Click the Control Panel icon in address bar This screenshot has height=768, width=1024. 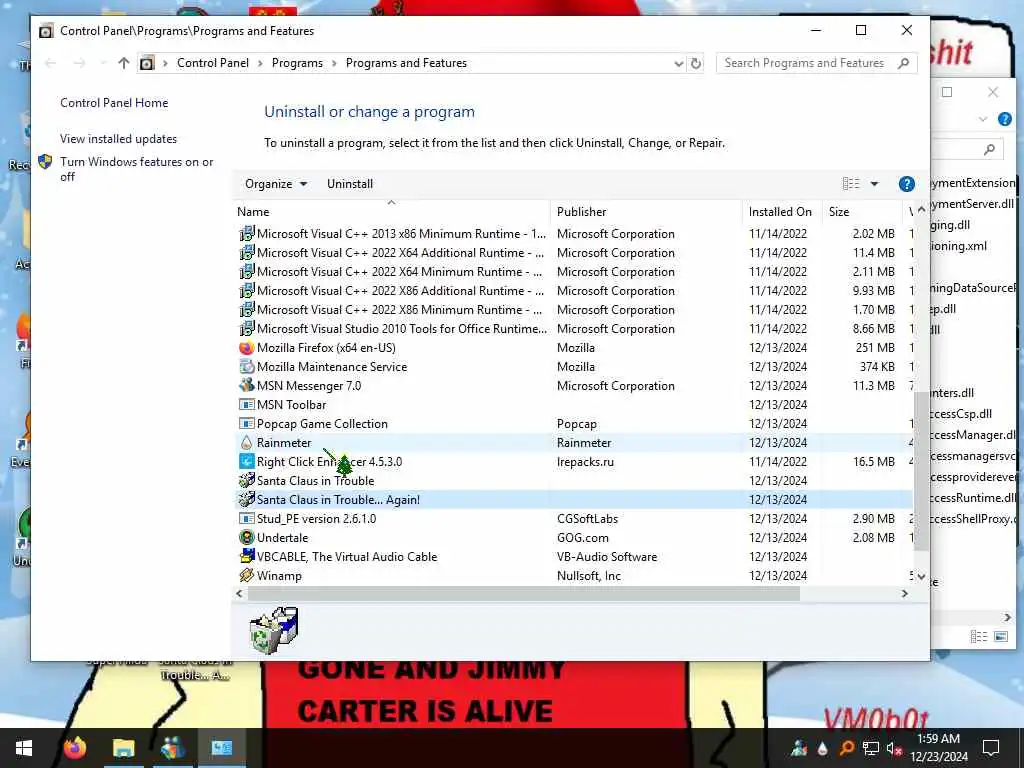[147, 63]
